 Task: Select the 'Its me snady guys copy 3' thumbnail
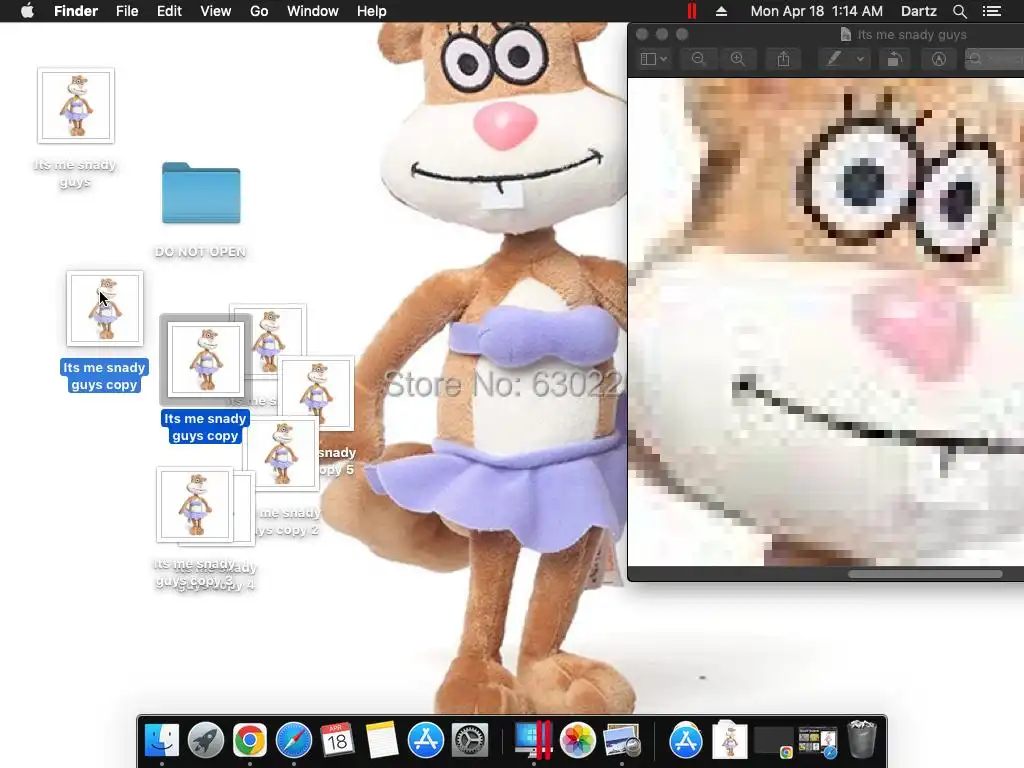195,504
